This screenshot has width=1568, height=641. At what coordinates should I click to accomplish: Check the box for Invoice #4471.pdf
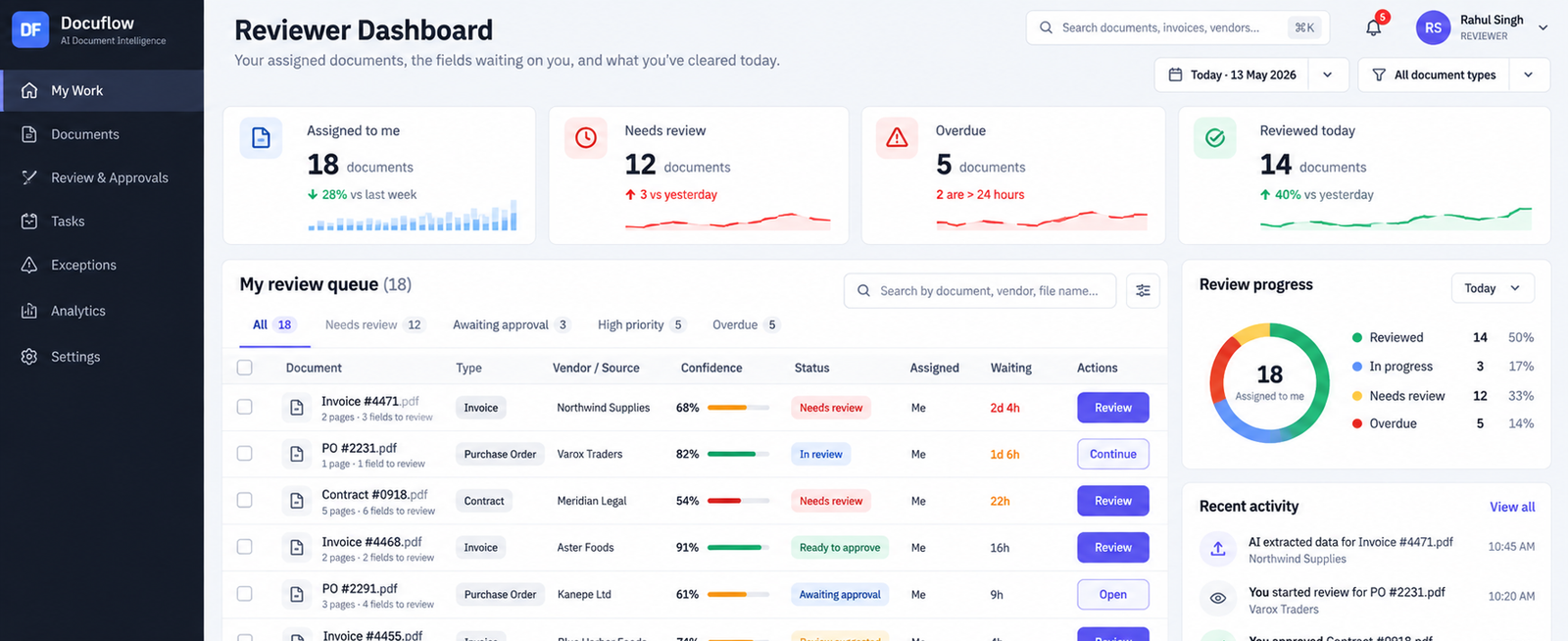pyautogui.click(x=245, y=407)
